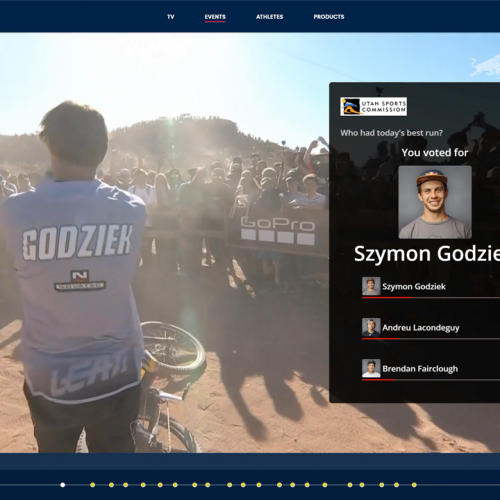Image resolution: width=500 pixels, height=500 pixels.
Task: Click the Red Bull bulls logo
Action: 485,66
